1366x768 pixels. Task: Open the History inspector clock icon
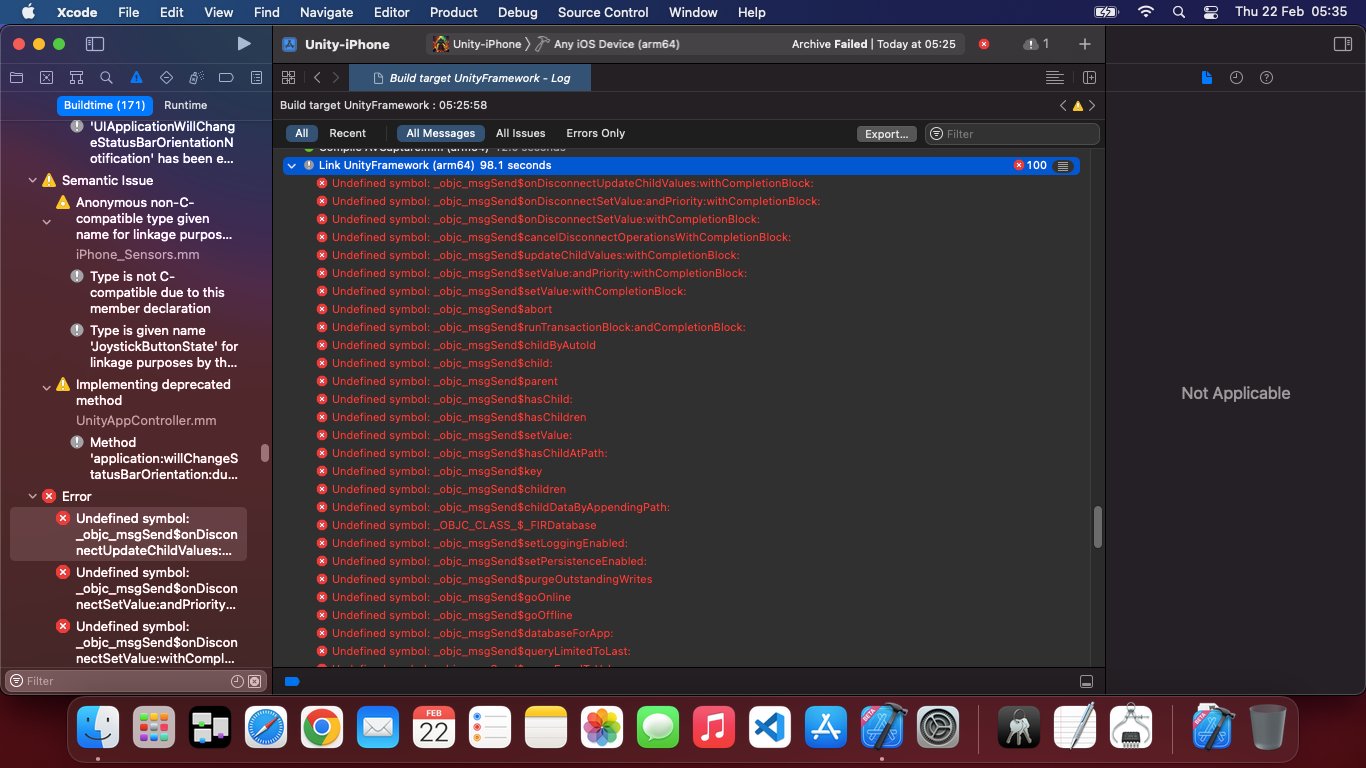click(x=1236, y=78)
